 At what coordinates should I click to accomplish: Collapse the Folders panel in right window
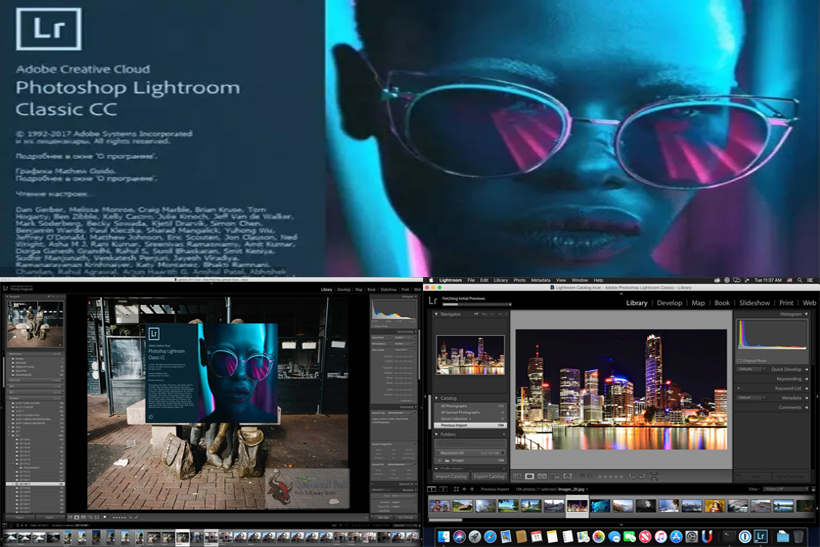click(x=437, y=434)
